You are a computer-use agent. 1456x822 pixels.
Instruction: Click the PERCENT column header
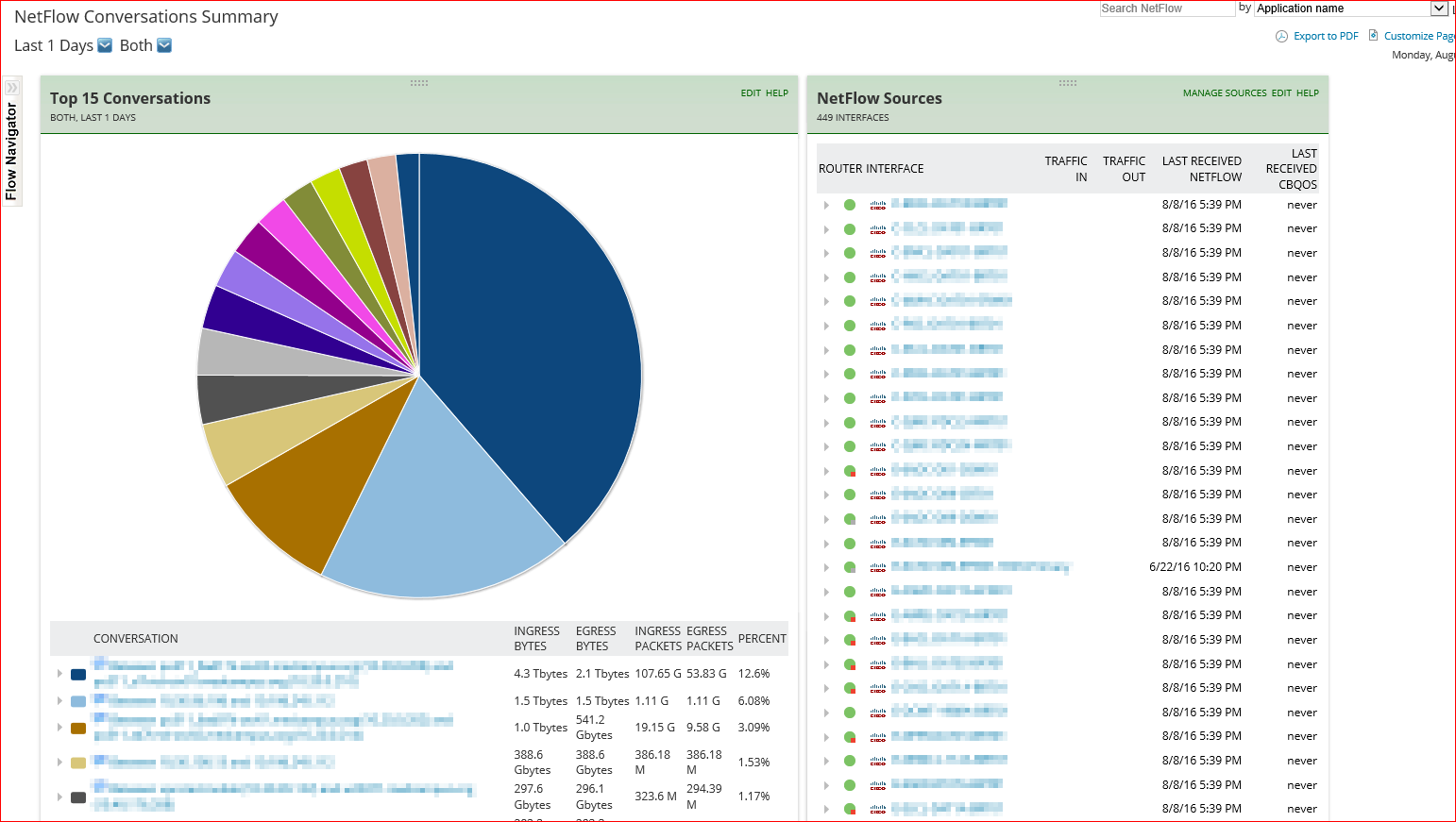point(762,639)
